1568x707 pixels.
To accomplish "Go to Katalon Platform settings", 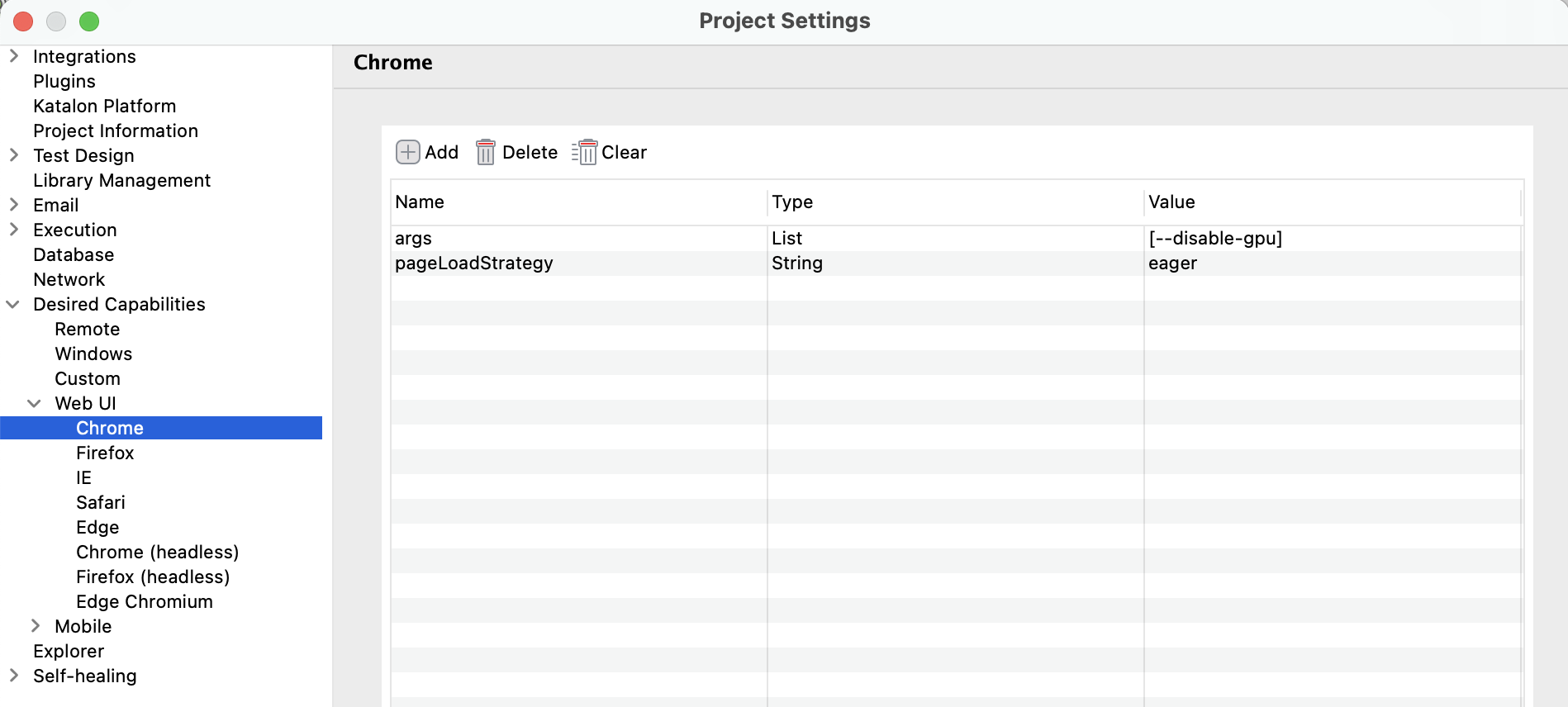I will point(104,106).
